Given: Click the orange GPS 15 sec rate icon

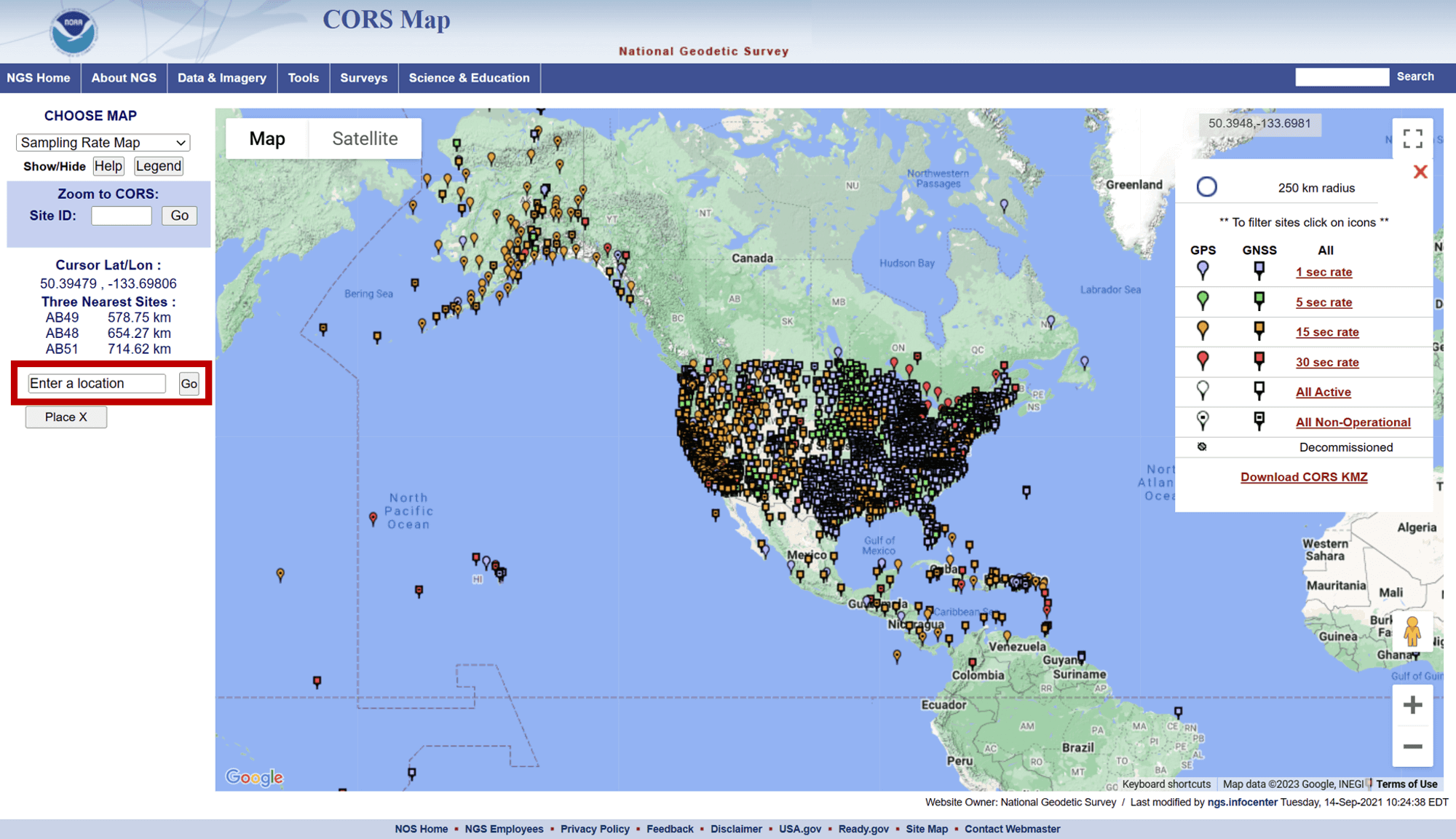Looking at the screenshot, I should tap(1203, 330).
